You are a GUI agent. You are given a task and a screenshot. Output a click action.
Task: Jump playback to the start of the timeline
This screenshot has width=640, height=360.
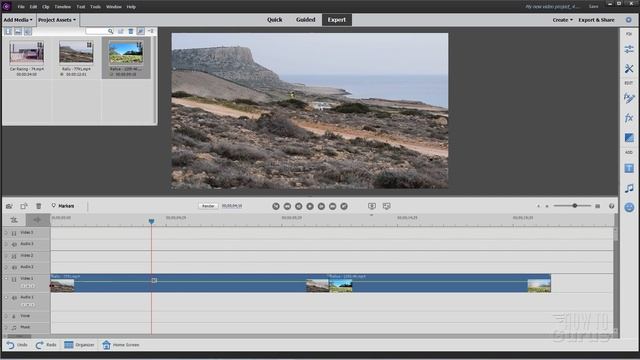click(276, 207)
